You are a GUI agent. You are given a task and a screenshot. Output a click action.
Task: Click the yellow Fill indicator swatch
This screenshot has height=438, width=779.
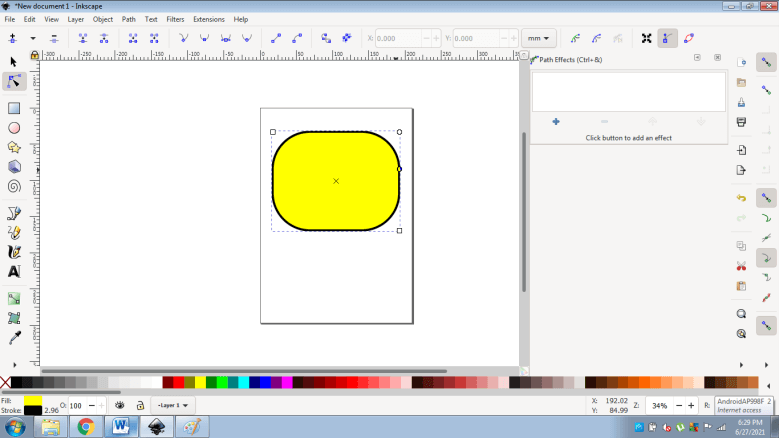[33, 401]
